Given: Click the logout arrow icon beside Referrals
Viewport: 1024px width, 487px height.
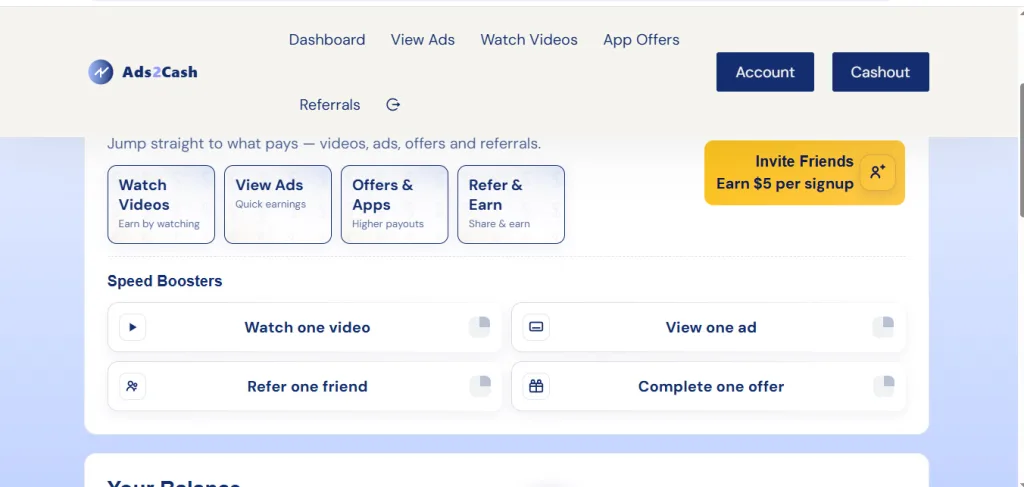Looking at the screenshot, I should click(393, 105).
